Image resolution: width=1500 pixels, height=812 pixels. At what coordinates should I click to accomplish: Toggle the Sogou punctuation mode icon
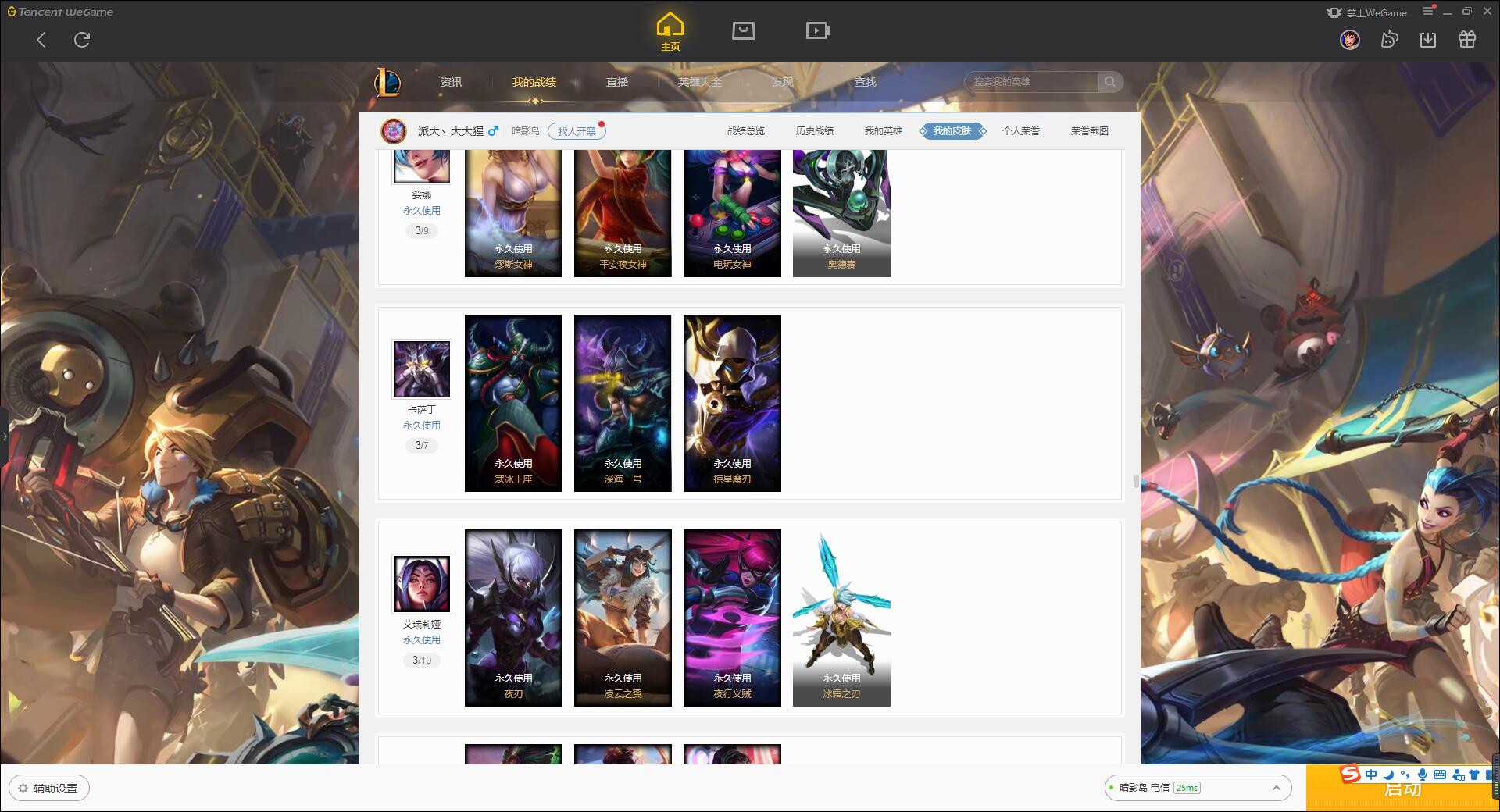1405,775
